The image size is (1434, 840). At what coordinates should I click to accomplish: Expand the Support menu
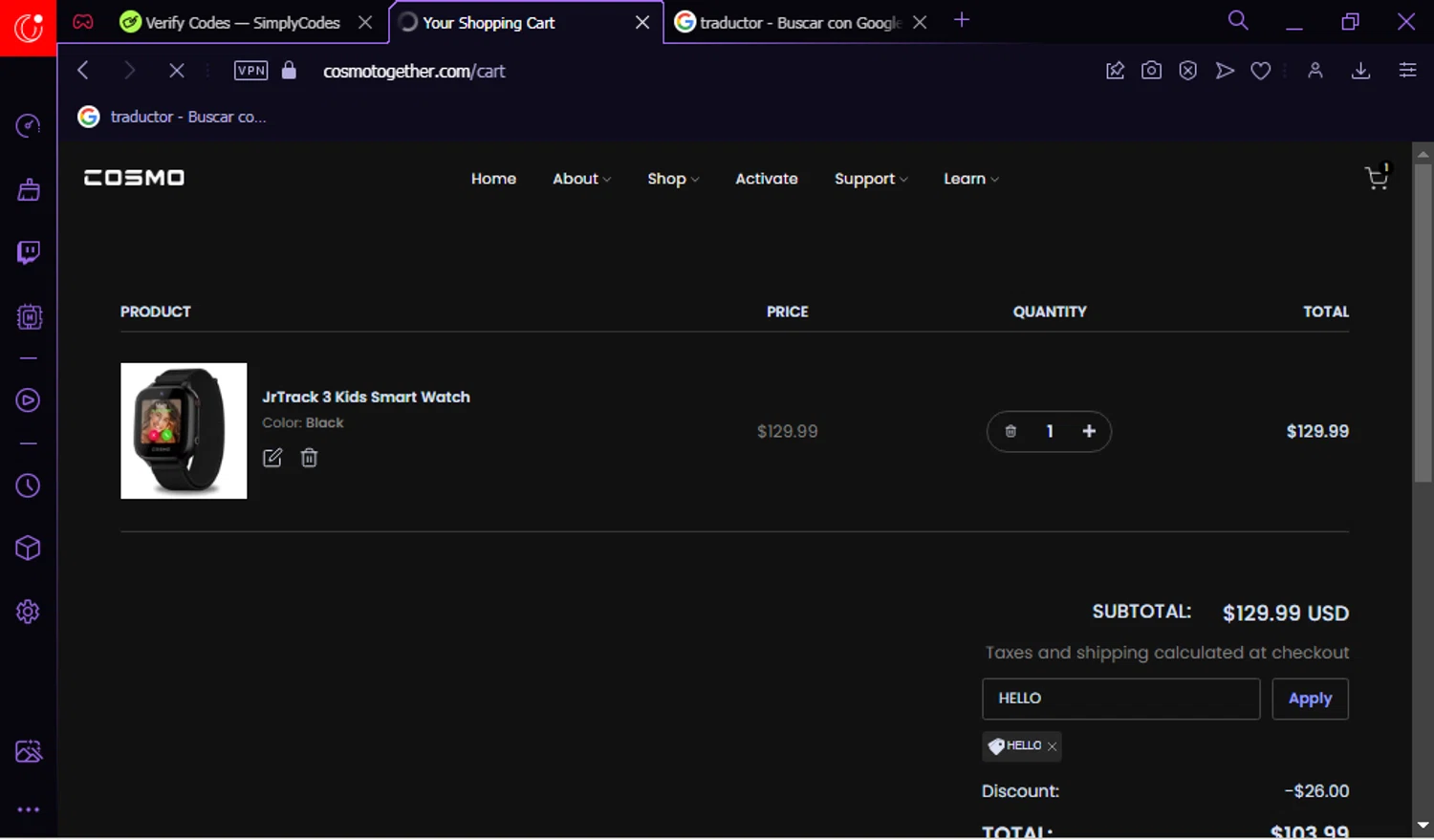[x=871, y=179]
